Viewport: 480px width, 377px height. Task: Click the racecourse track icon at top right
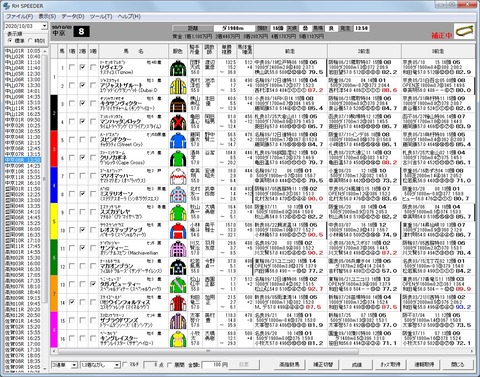465,31
